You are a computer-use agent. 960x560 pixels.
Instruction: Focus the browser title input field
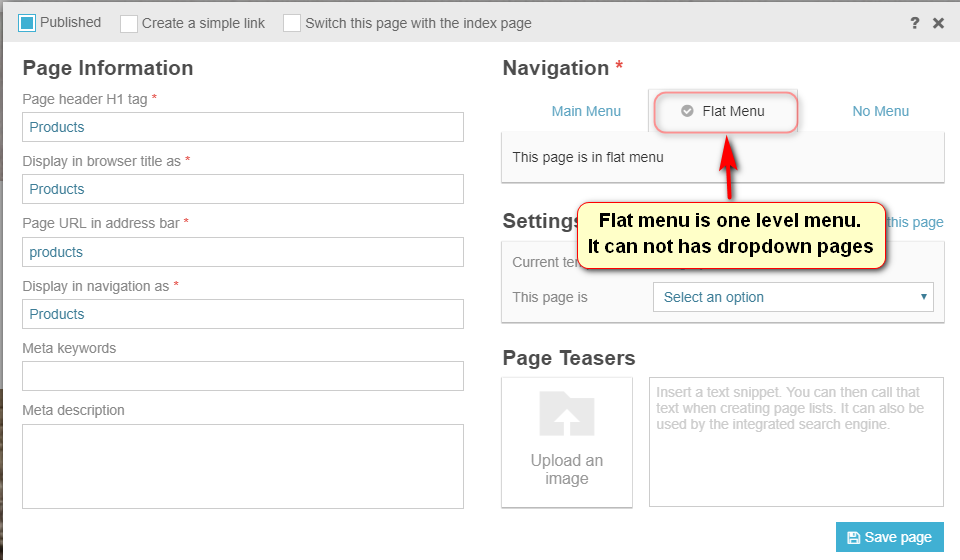243,189
